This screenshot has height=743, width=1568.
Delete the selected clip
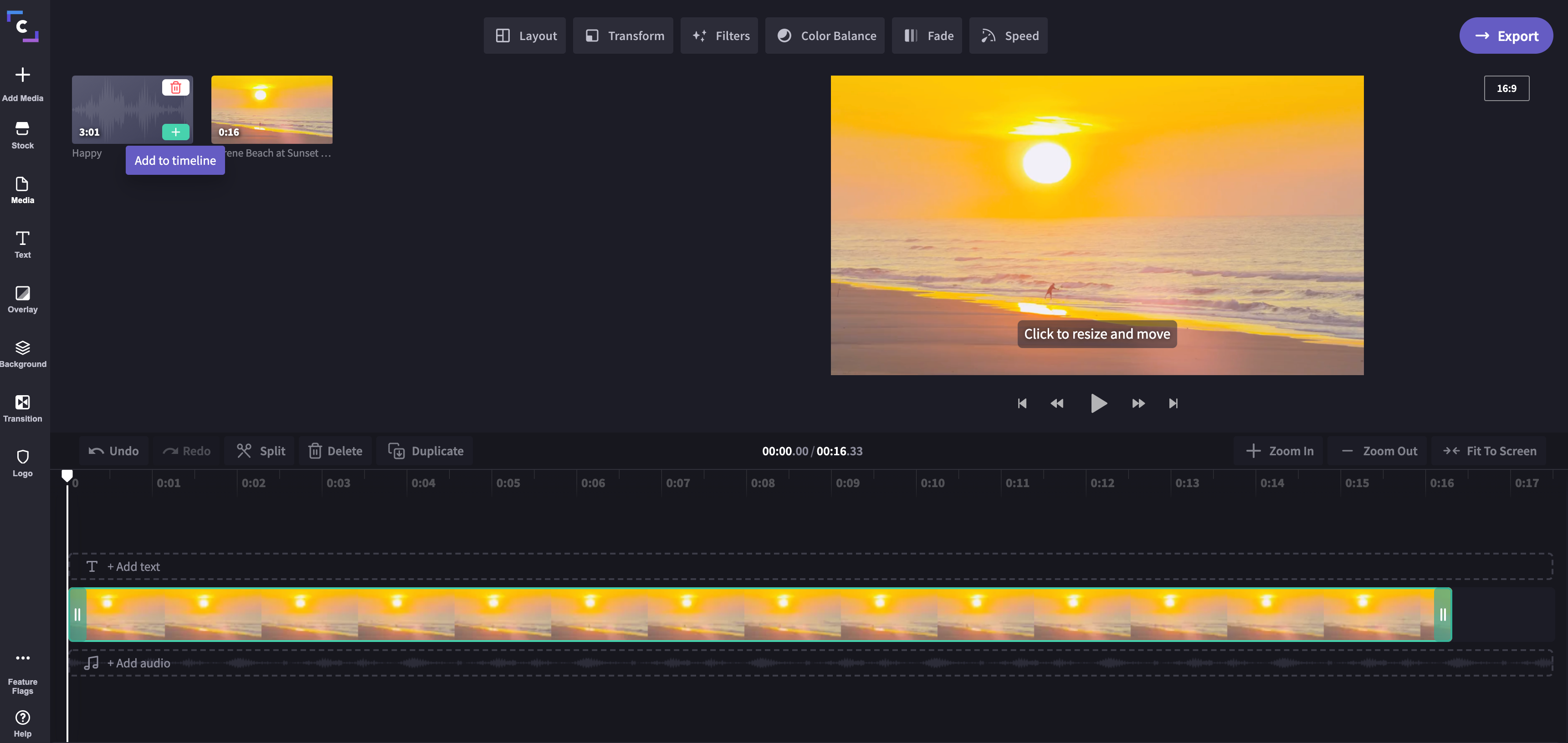point(335,451)
